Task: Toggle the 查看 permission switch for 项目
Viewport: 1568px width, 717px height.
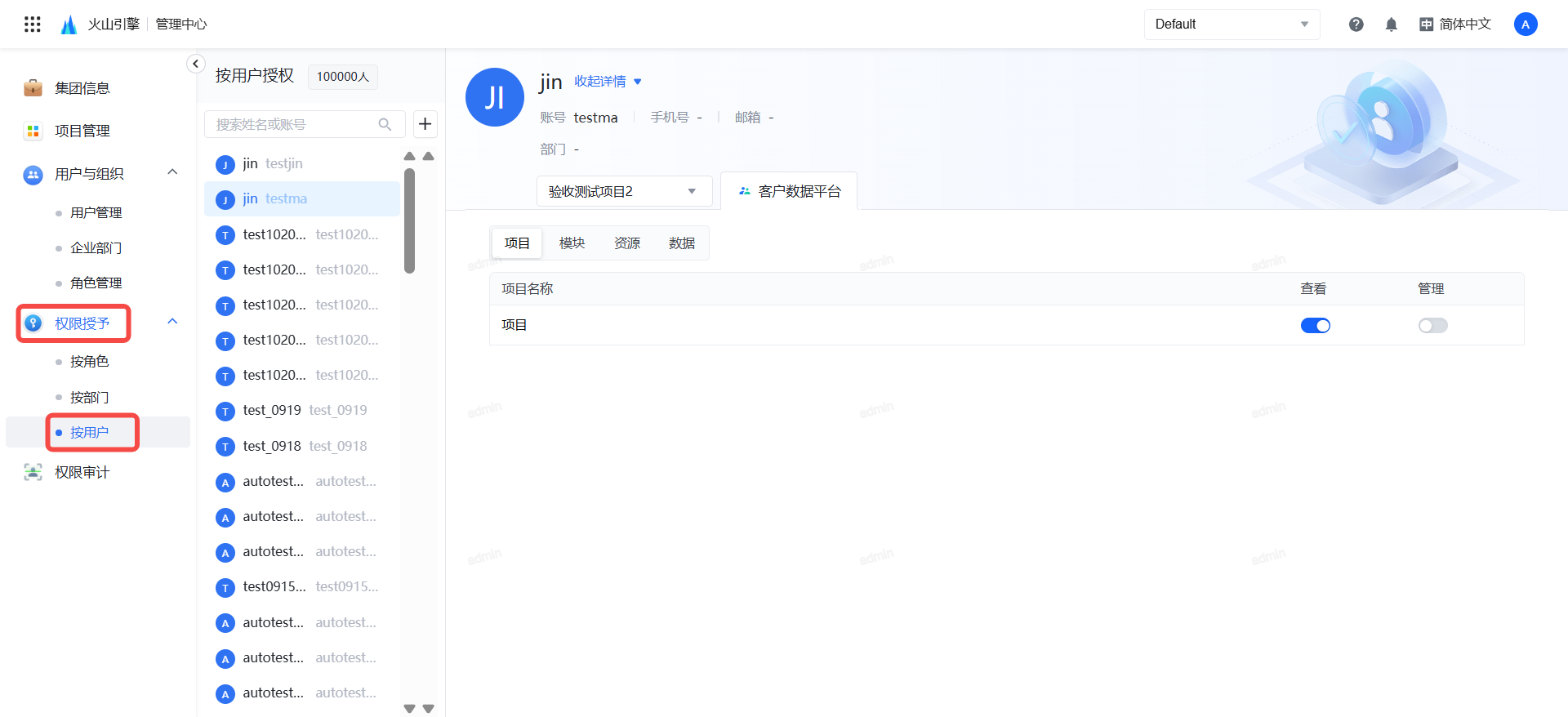Action: tap(1316, 326)
